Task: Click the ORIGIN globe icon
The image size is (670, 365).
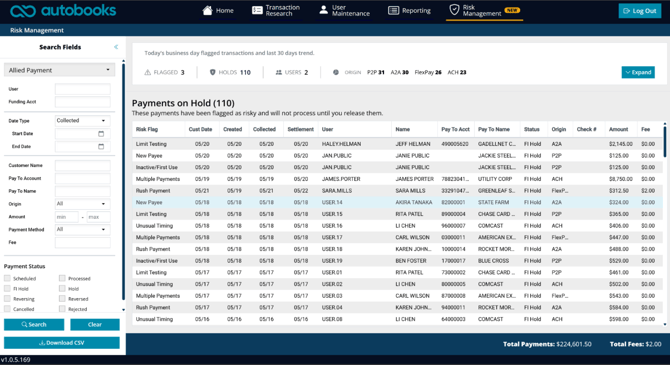Action: (336, 73)
